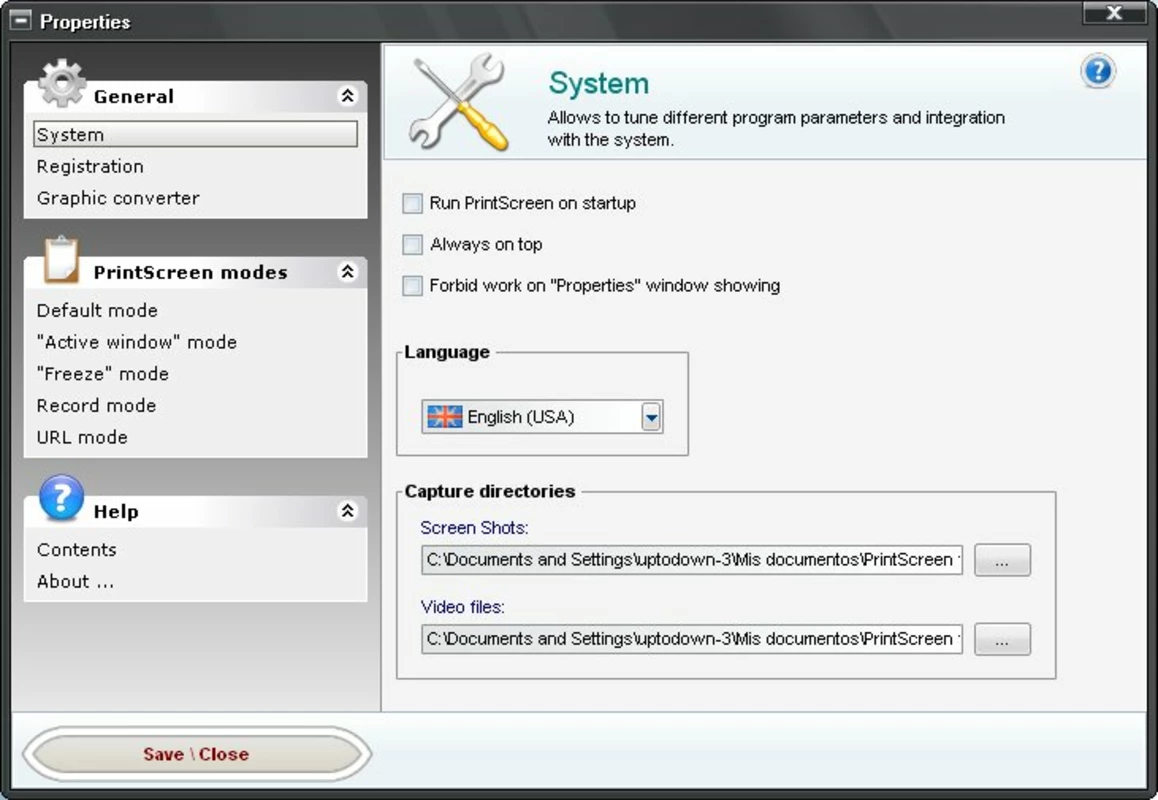
Task: Browse for Video files directory
Action: [x=1002, y=640]
